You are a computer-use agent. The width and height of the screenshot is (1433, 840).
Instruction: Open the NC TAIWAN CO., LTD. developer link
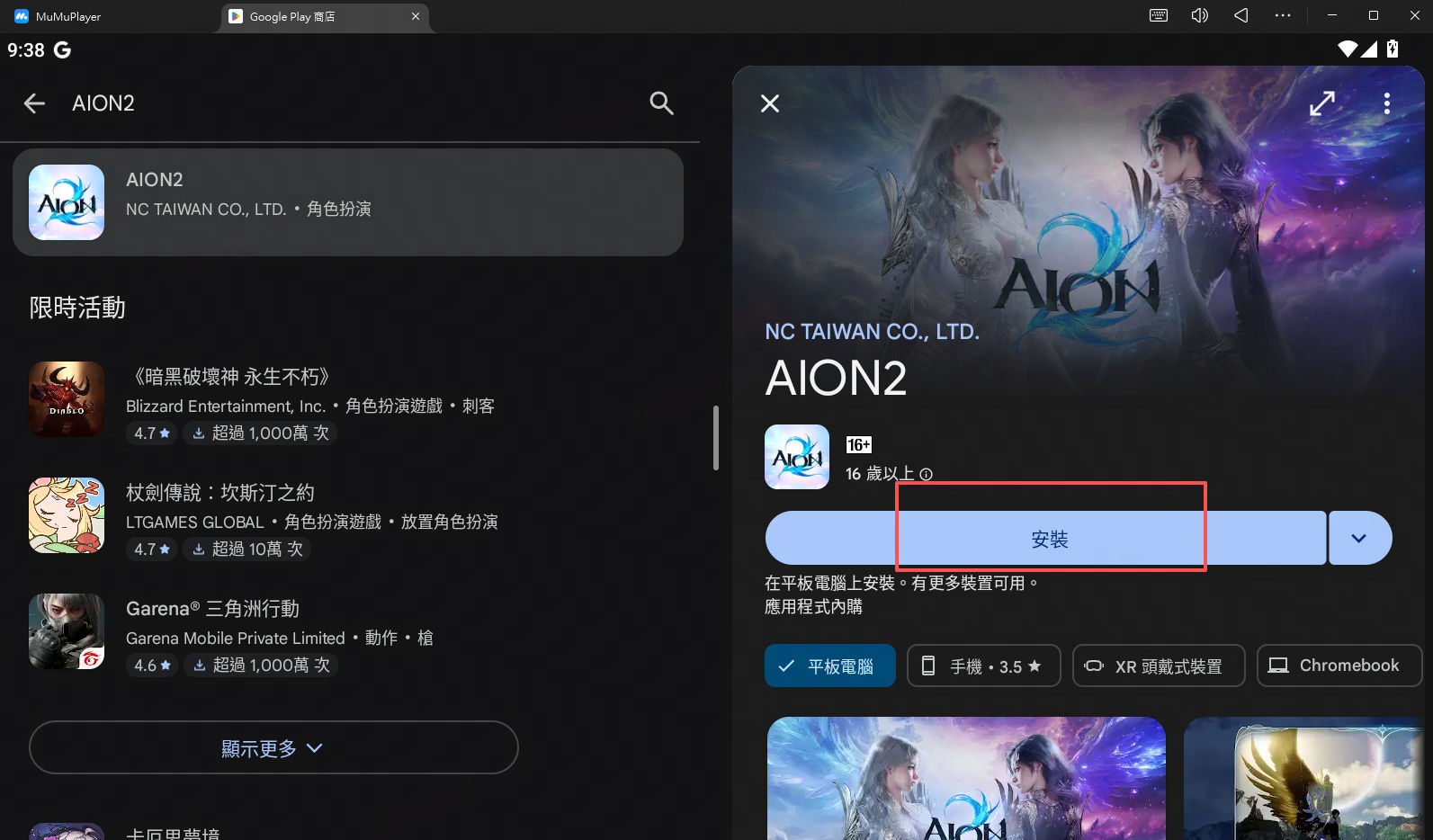(872, 332)
